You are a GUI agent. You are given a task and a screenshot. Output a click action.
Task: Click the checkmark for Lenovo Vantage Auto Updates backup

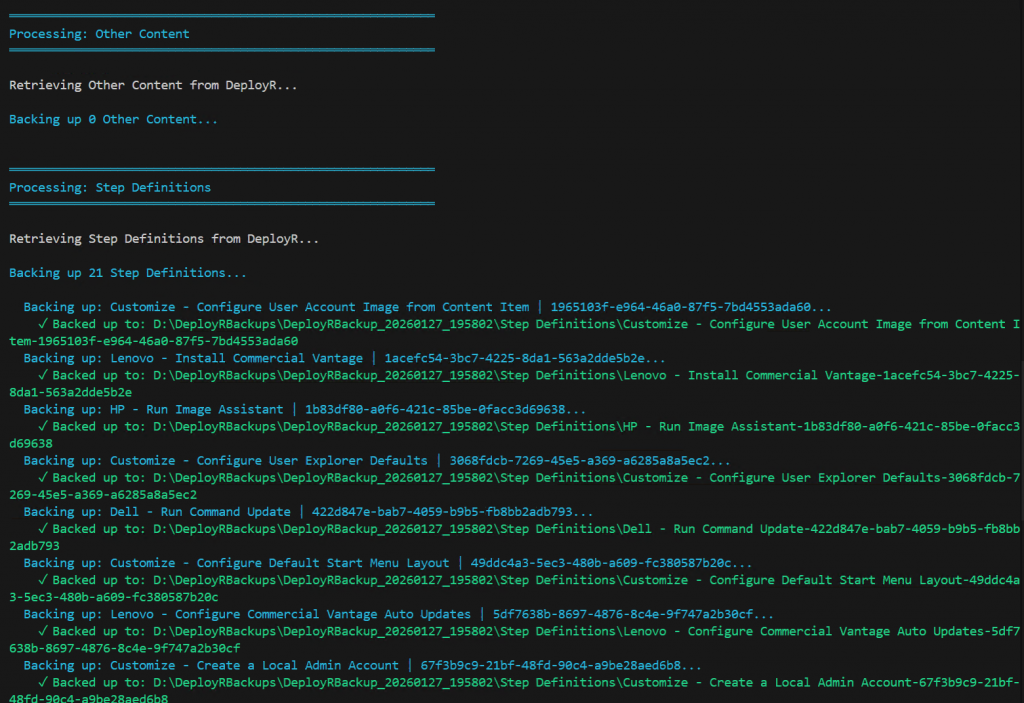42,631
